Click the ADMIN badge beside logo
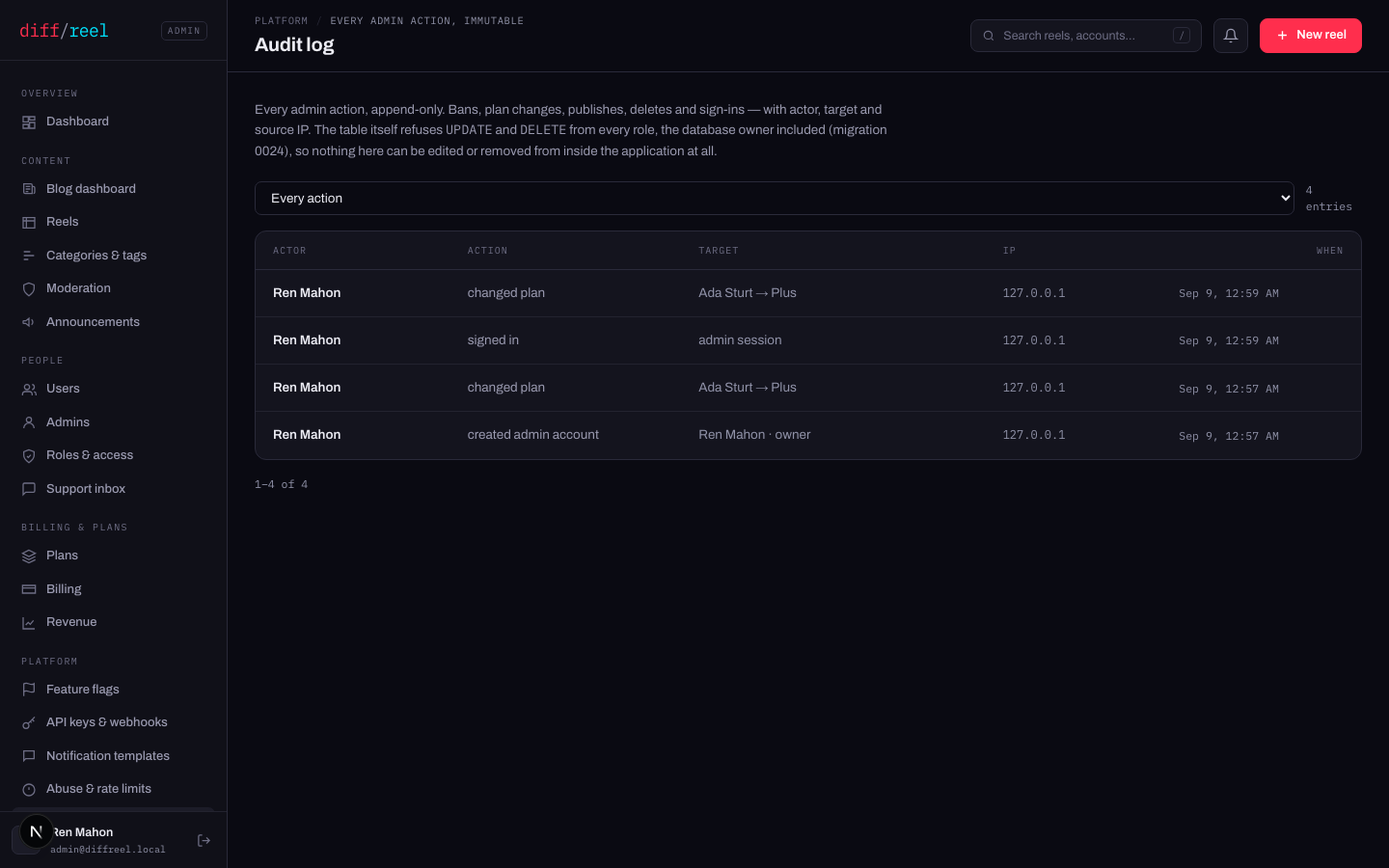This screenshot has width=1389, height=868. 184,31
